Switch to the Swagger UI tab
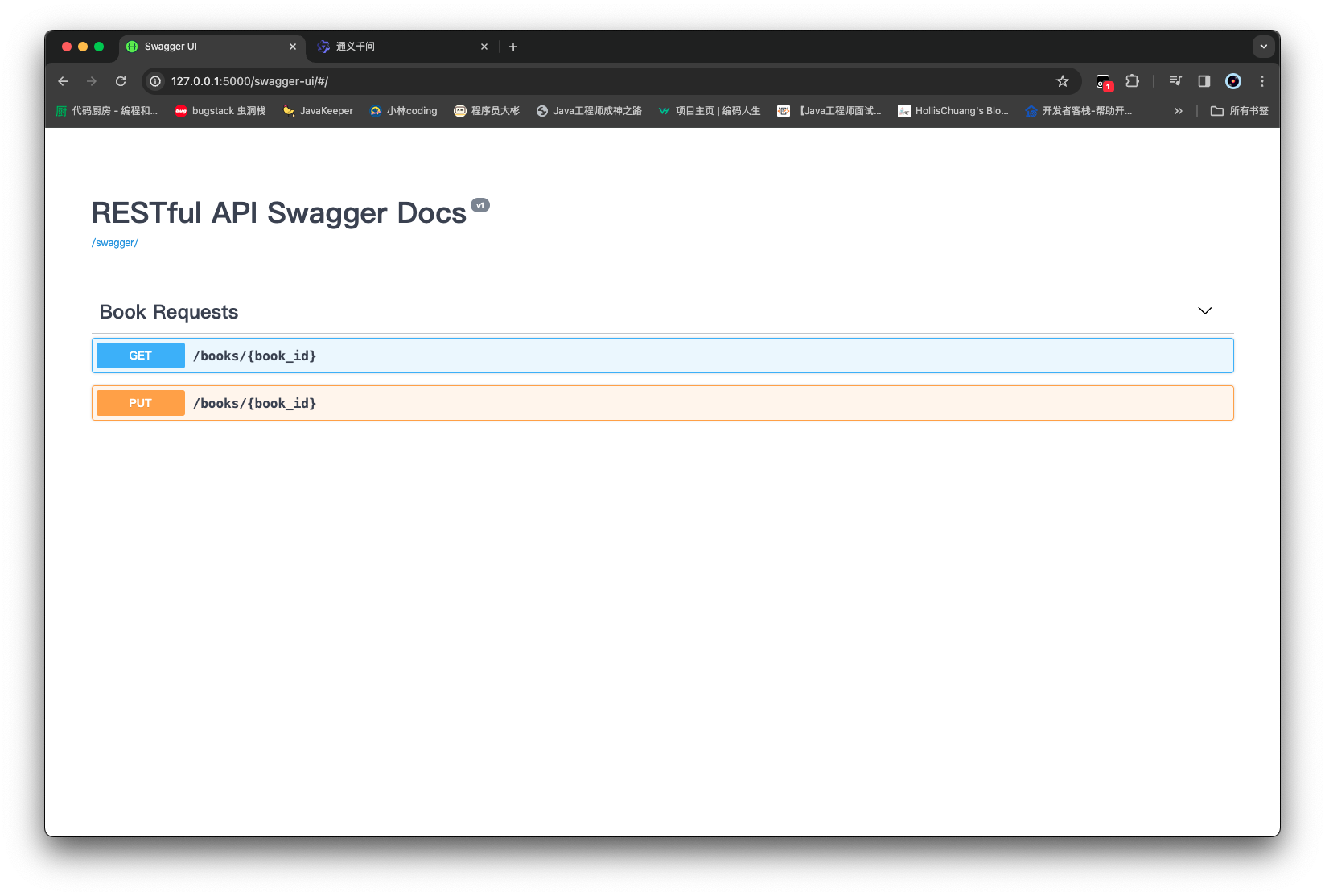The height and width of the screenshot is (896, 1325). [x=212, y=47]
